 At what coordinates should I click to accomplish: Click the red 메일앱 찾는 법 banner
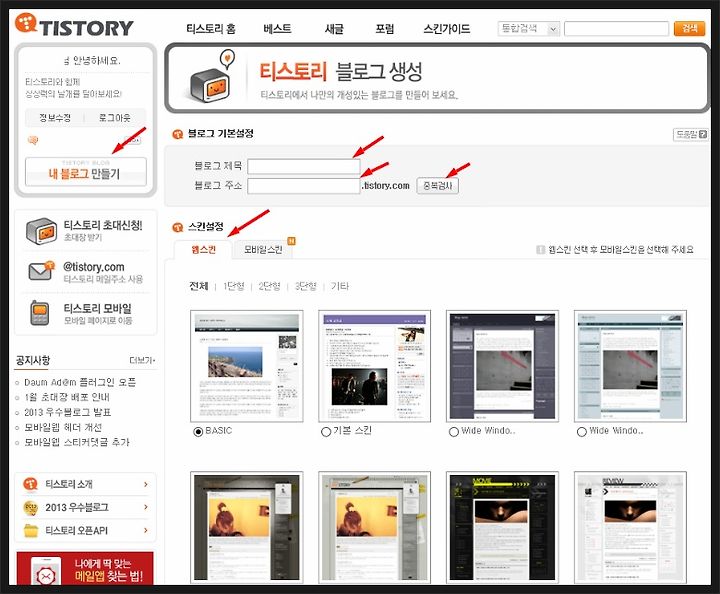85,568
